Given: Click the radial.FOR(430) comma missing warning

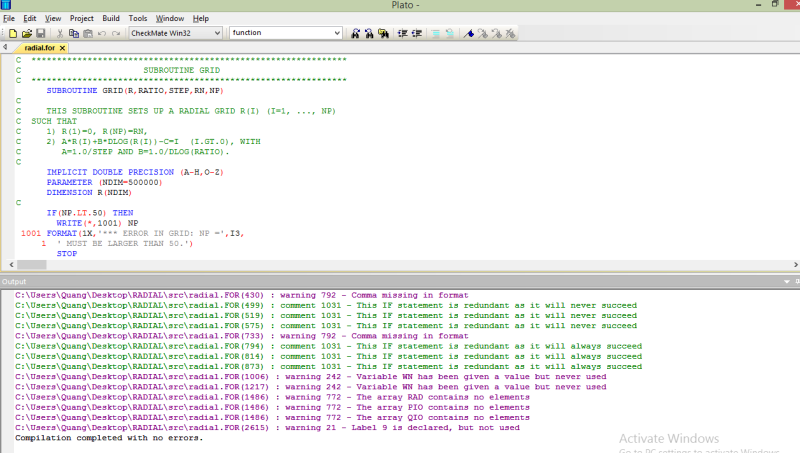Looking at the screenshot, I should [x=241, y=295].
